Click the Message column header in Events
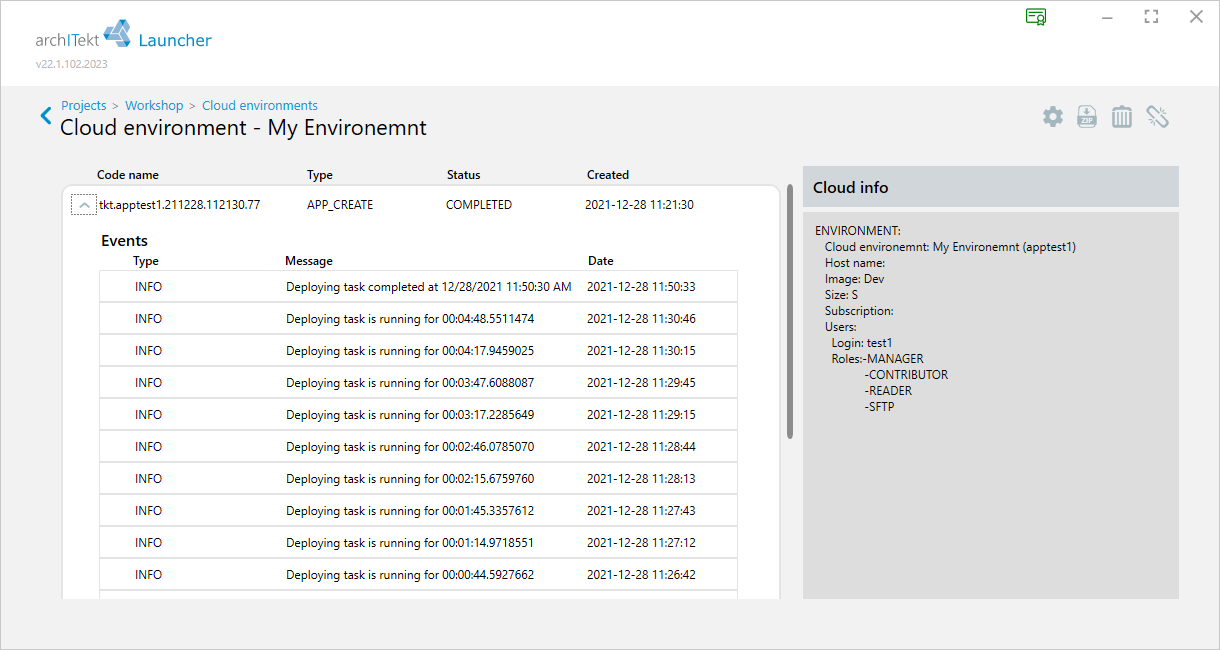Image resolution: width=1220 pixels, height=650 pixels. pyautogui.click(x=309, y=261)
